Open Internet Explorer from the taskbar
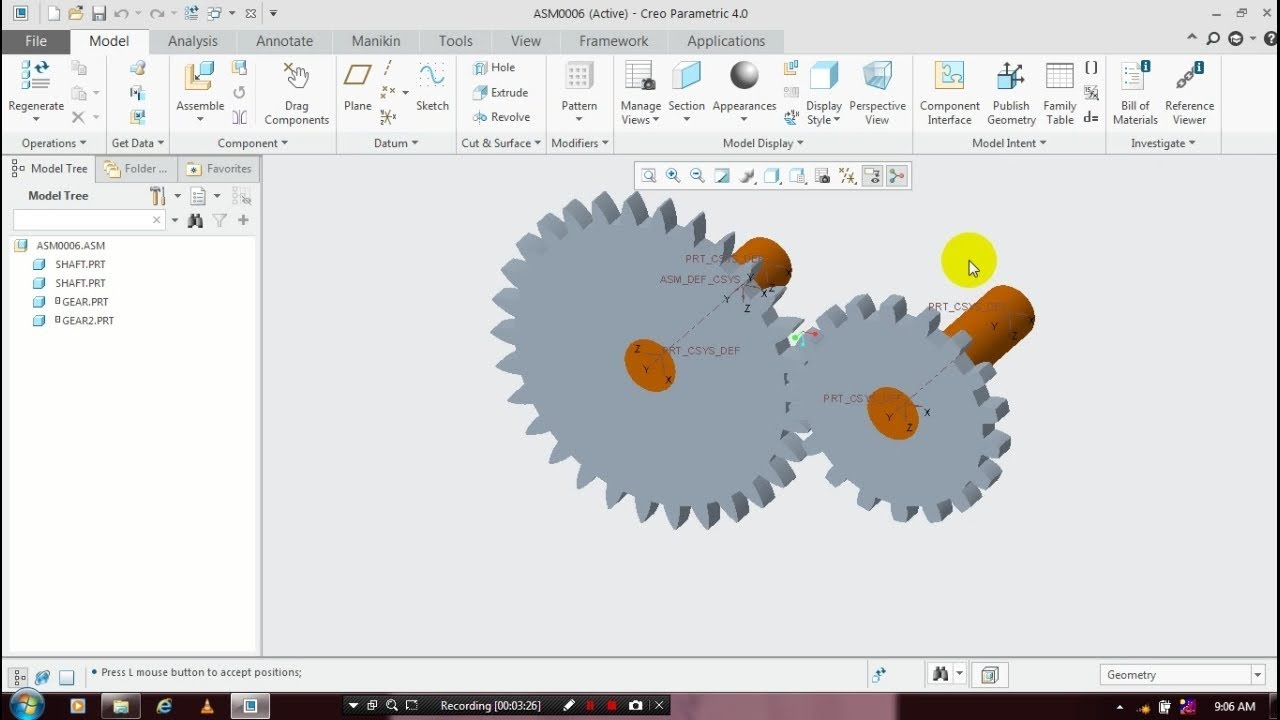The image size is (1280, 720). coord(164,706)
